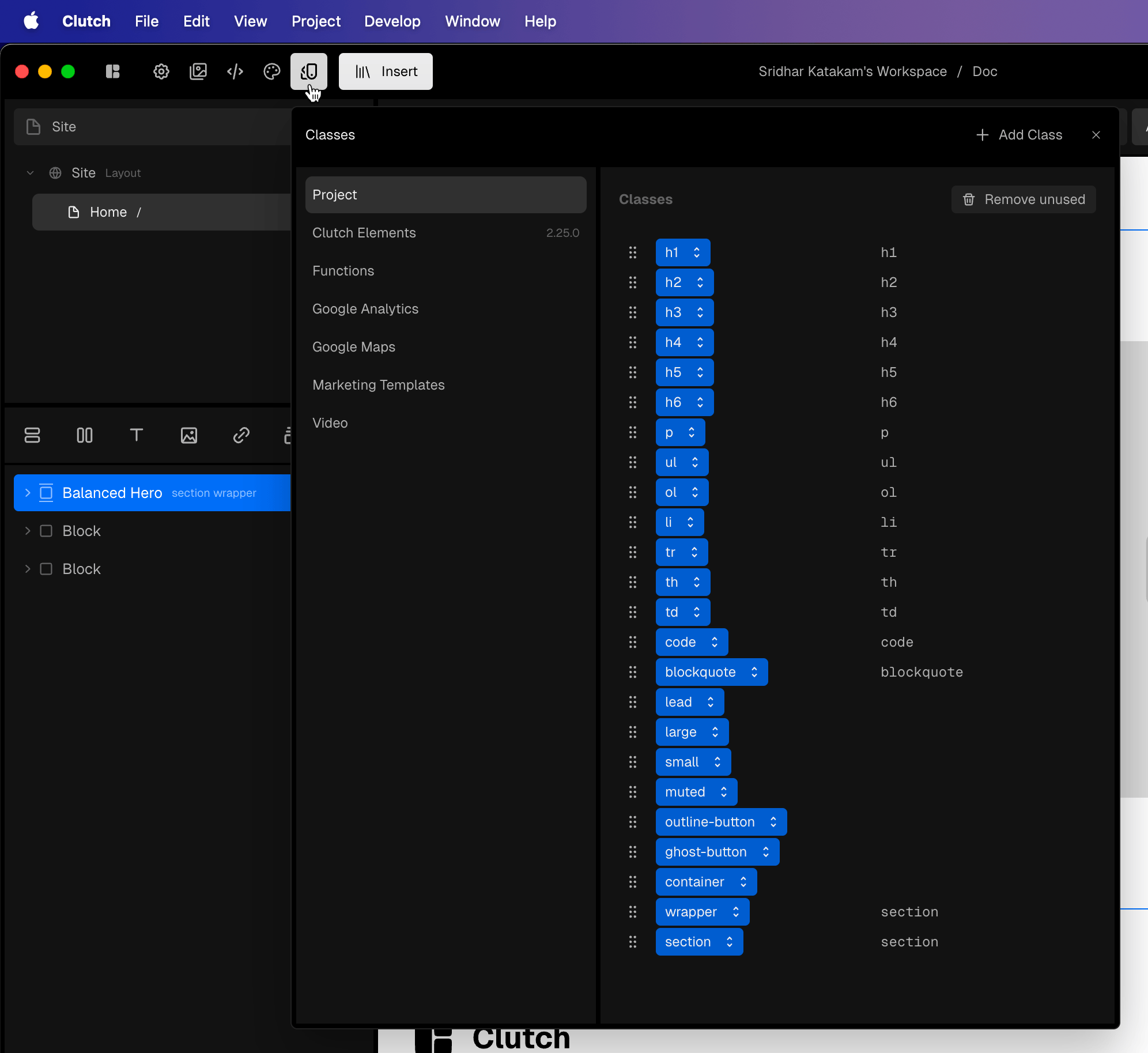This screenshot has width=1148, height=1053.
Task: Insert a stacked section element icon
Action: tap(32, 435)
